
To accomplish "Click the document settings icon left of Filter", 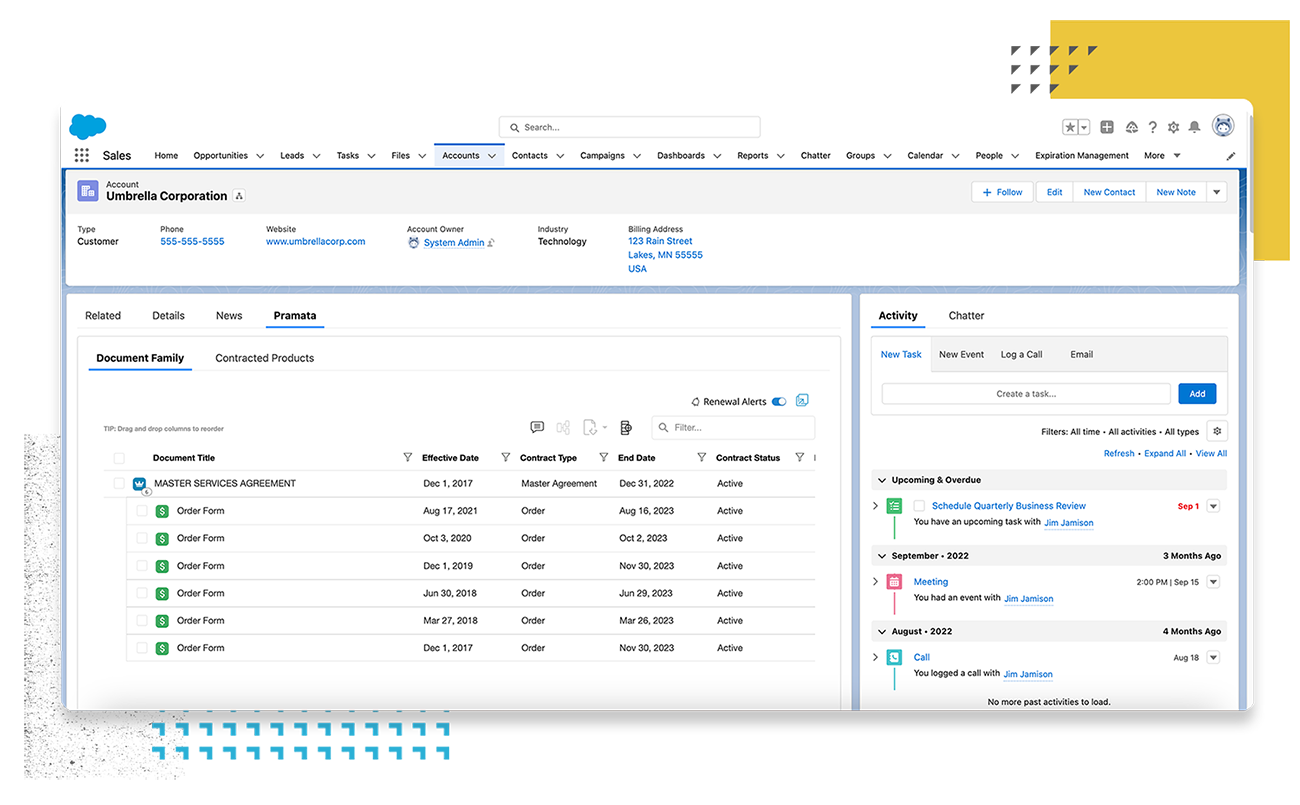I will click(626, 428).
